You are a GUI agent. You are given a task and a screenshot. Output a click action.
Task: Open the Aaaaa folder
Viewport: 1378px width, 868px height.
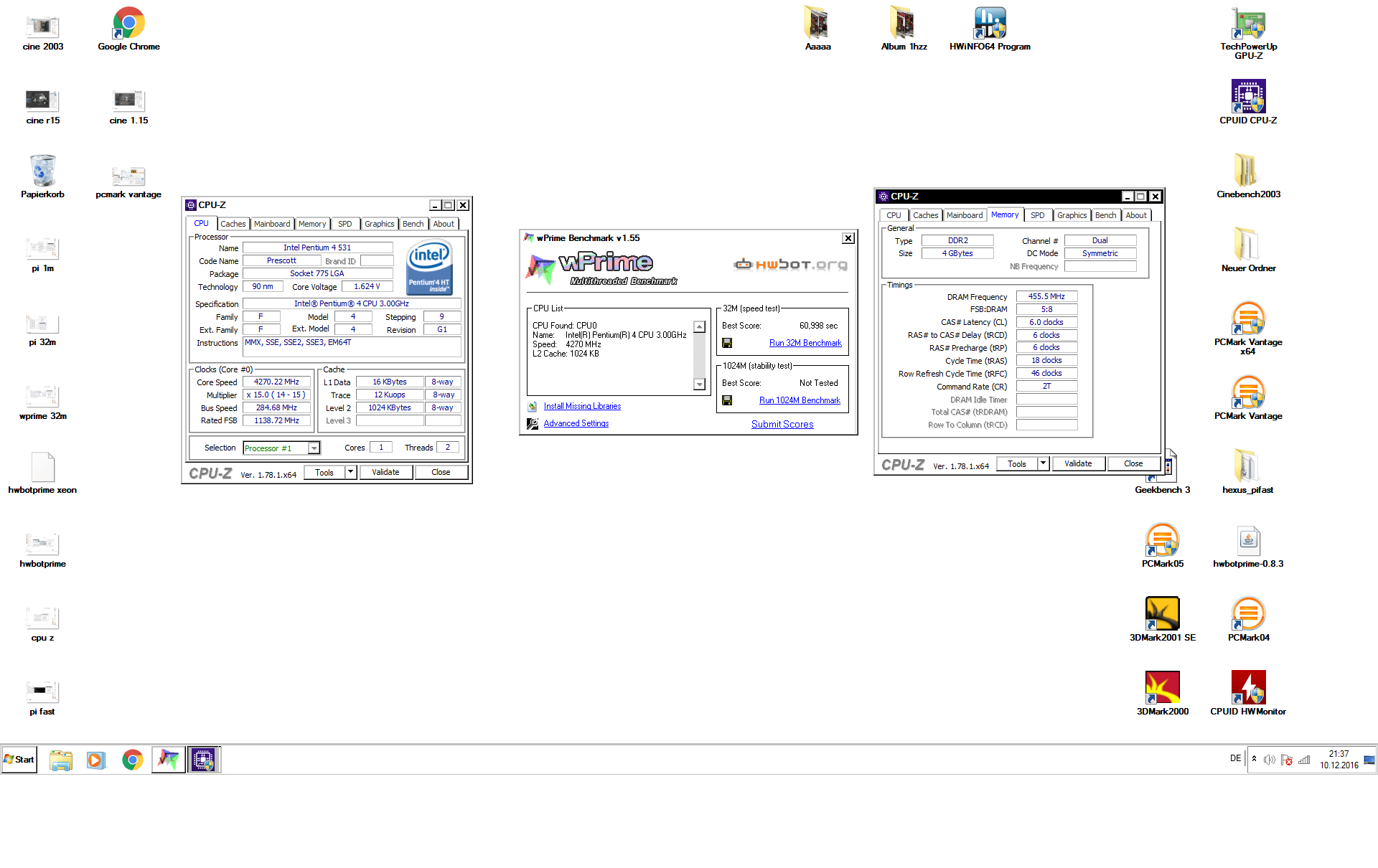(817, 30)
